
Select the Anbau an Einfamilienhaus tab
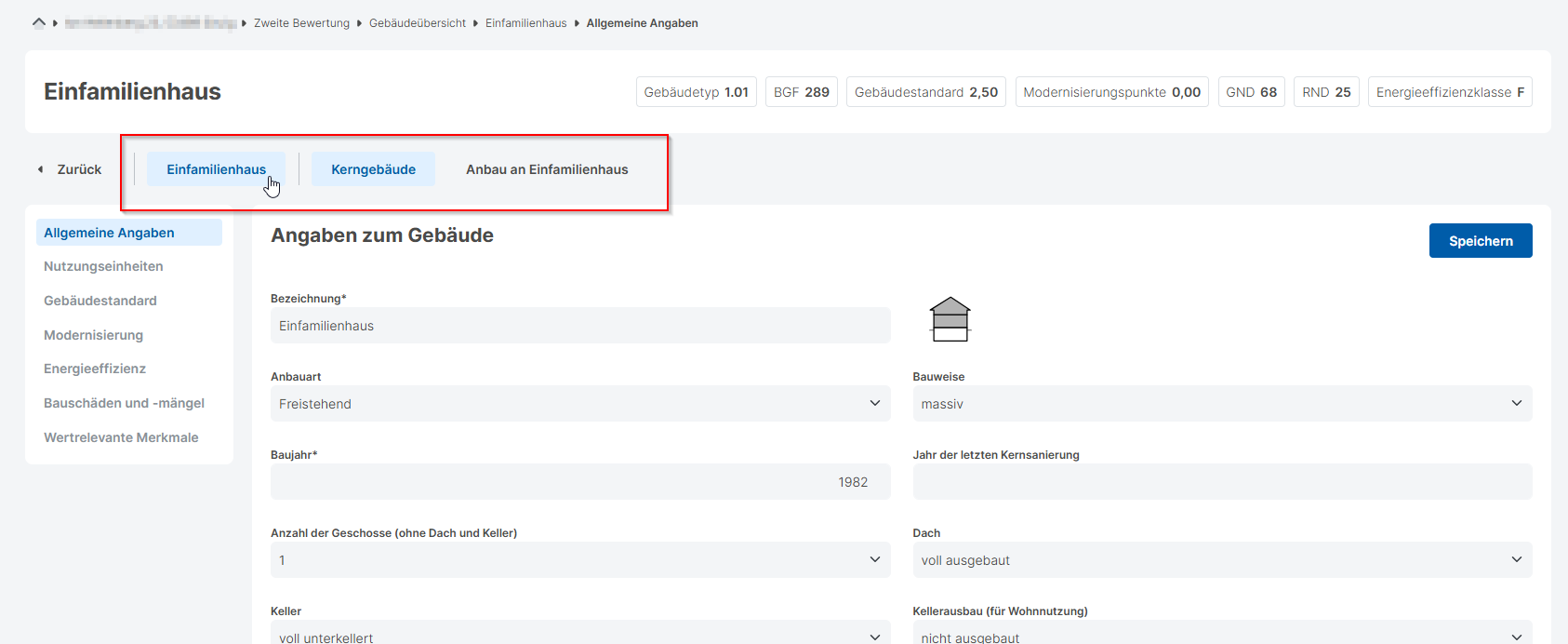point(547,169)
